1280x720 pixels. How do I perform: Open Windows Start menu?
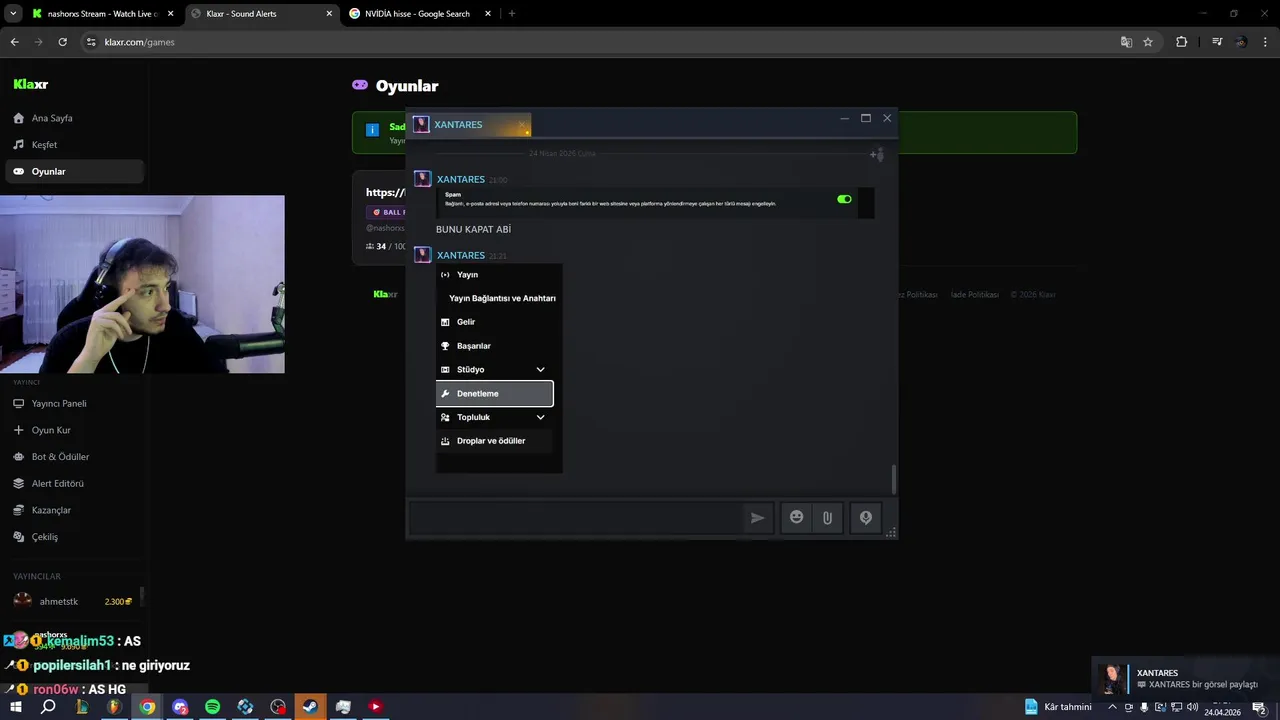(x=16, y=707)
